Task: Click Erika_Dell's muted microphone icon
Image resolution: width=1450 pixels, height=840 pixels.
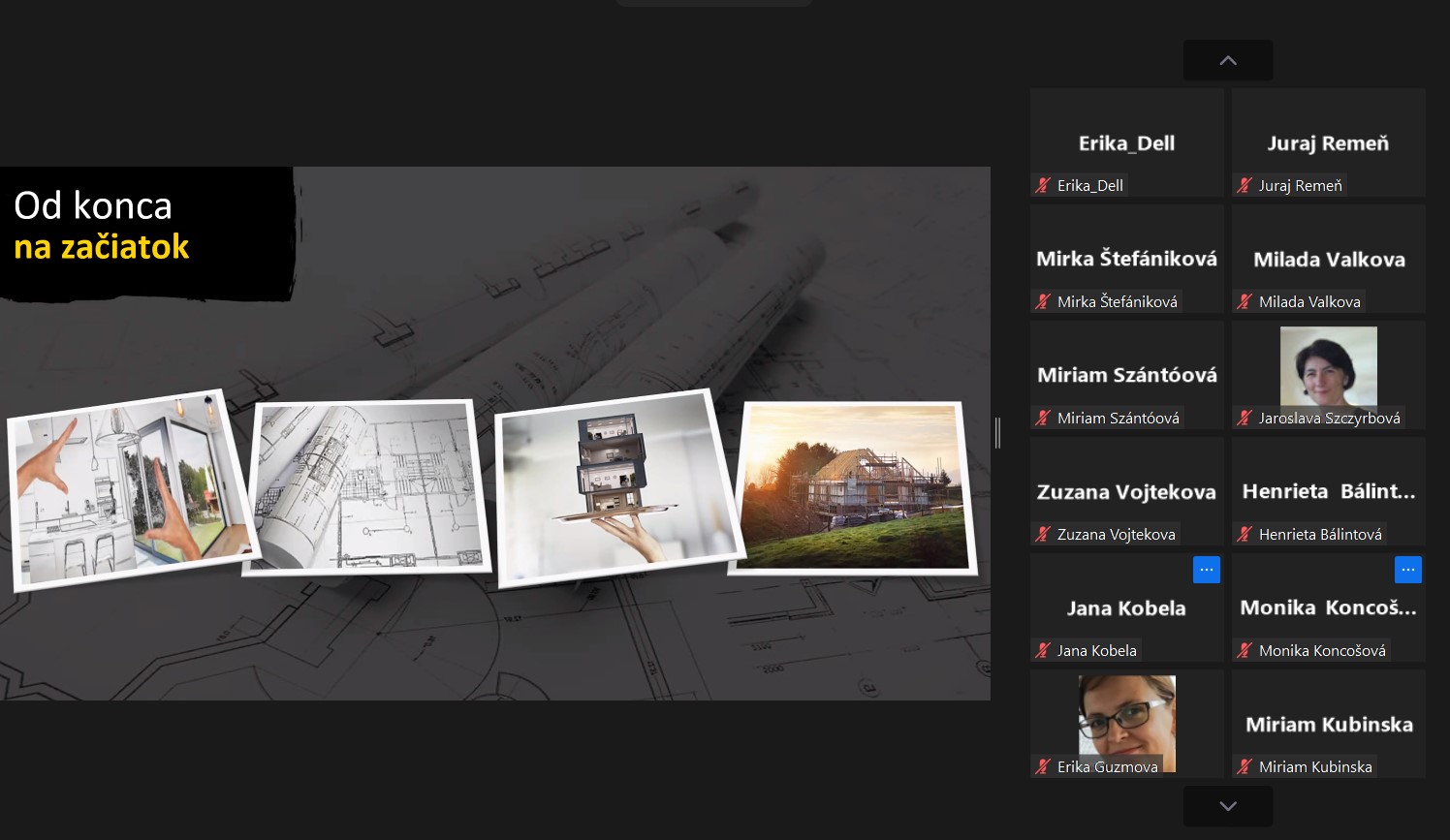Action: 1043,185
